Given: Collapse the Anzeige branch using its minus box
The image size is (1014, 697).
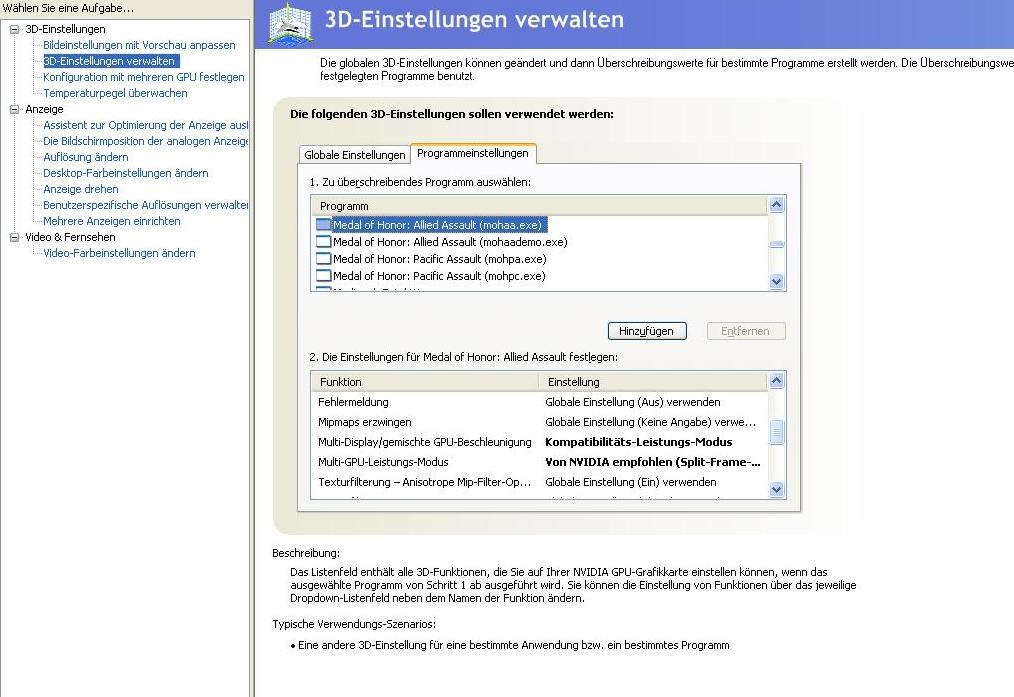Looking at the screenshot, I should click(14, 109).
